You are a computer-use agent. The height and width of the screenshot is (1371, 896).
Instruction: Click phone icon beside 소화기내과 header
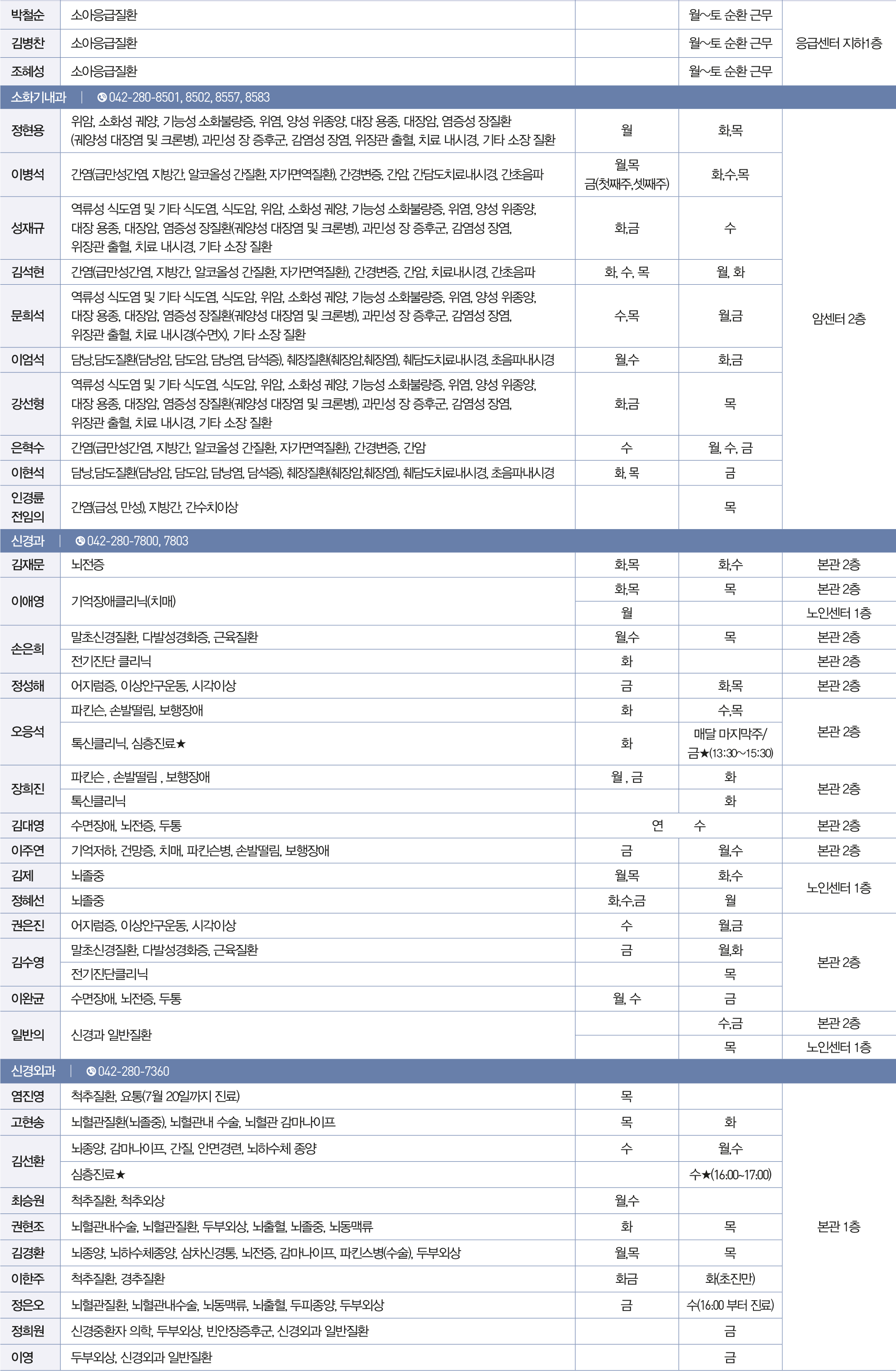pyautogui.click(x=102, y=97)
